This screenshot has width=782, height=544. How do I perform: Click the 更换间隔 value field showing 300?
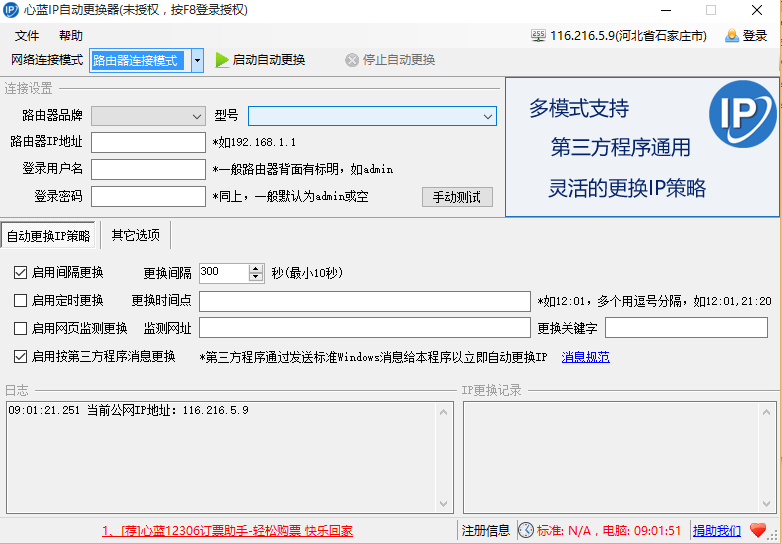pos(224,273)
